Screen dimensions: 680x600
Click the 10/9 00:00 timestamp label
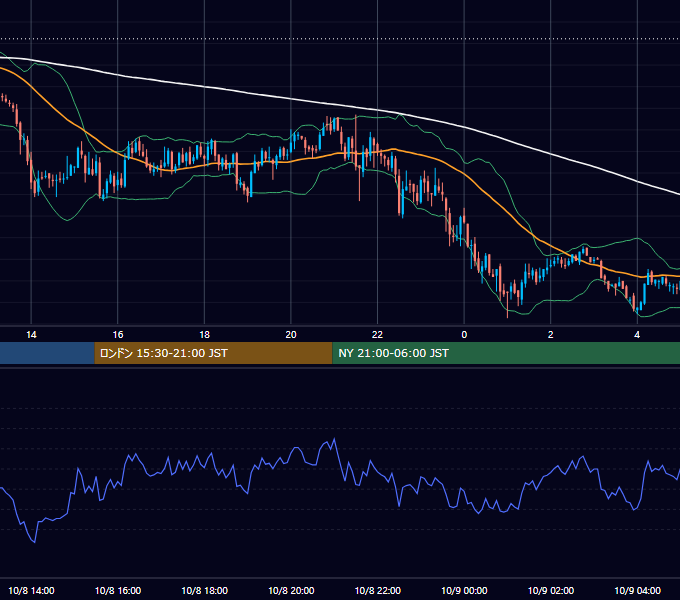point(464,590)
